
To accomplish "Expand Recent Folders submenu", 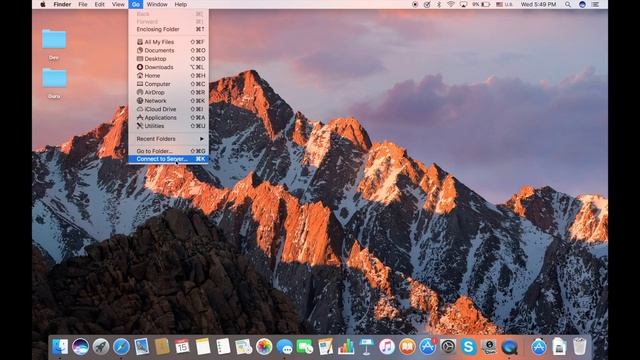I will point(168,139).
